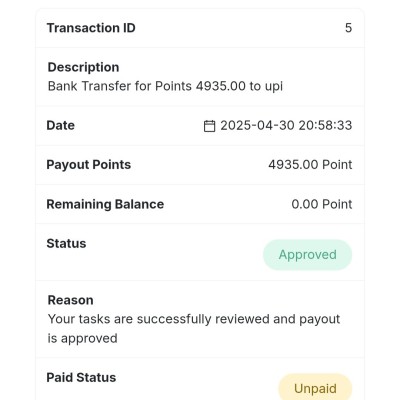The height and width of the screenshot is (400, 400).
Task: Click the Approved status badge
Action: pos(308,255)
